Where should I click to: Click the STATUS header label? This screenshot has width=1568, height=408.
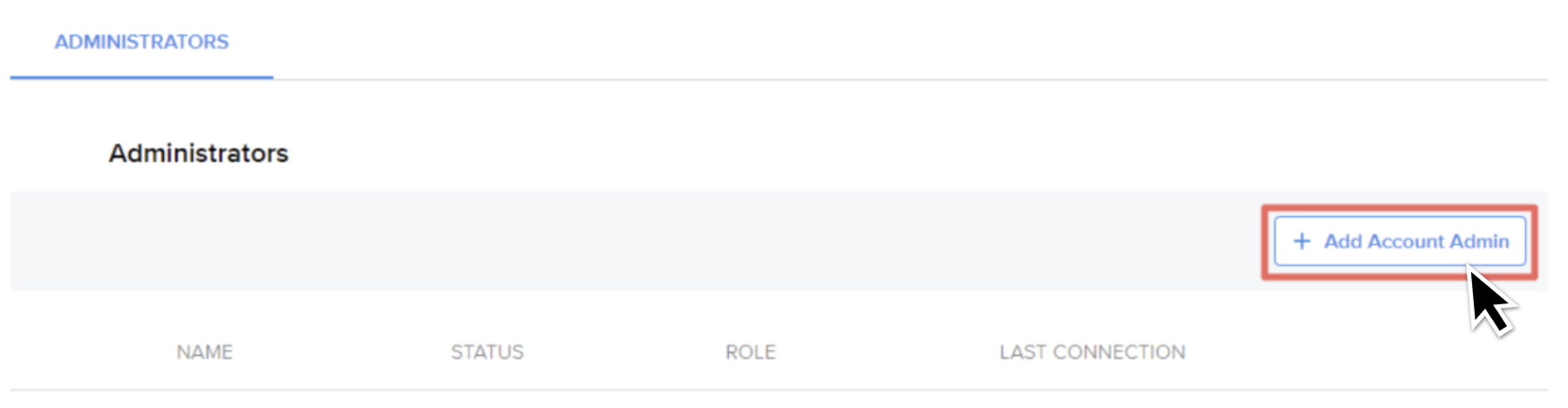pyautogui.click(x=487, y=352)
